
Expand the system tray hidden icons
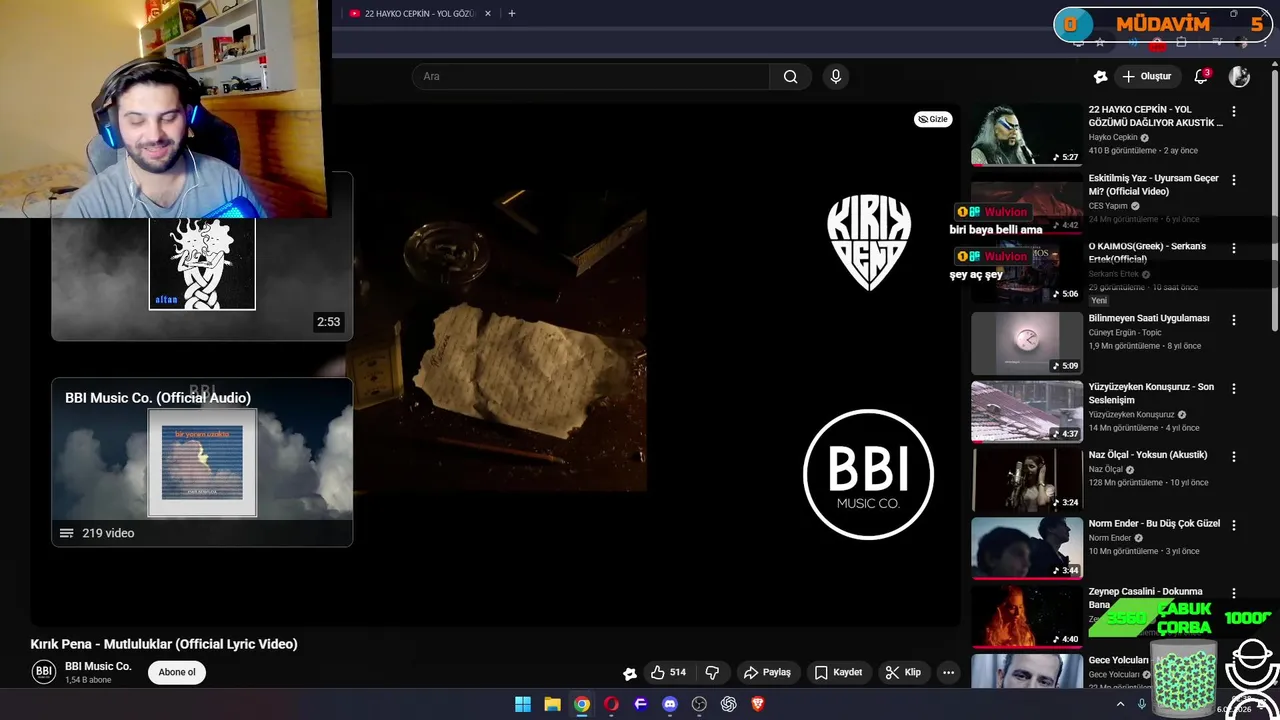[x=1120, y=704]
